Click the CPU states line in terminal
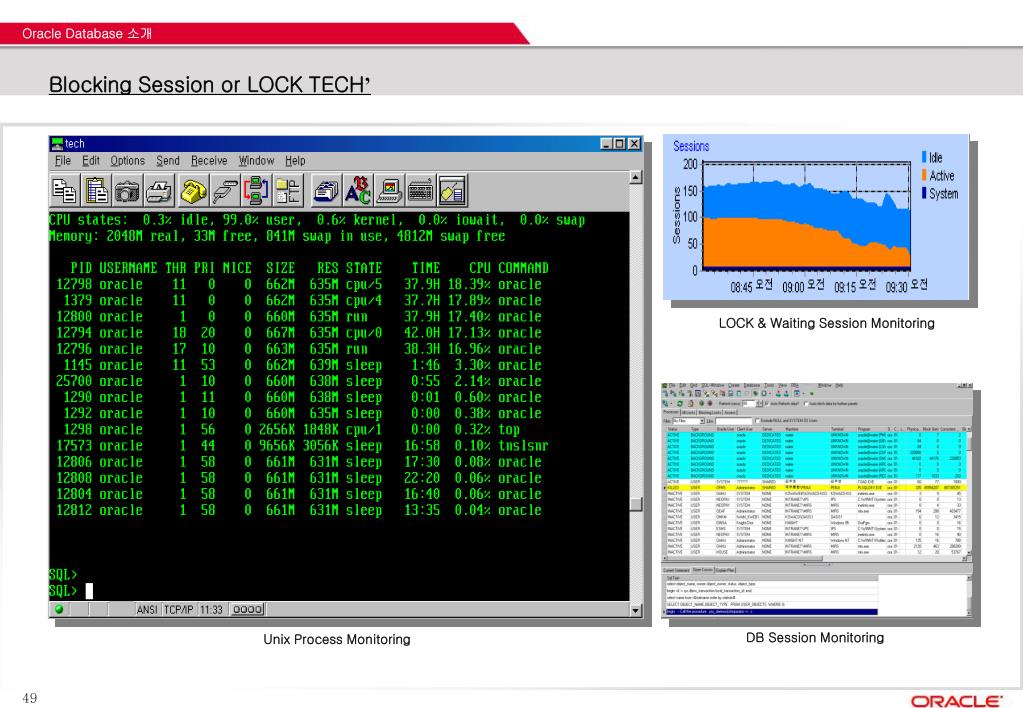 pos(317,220)
